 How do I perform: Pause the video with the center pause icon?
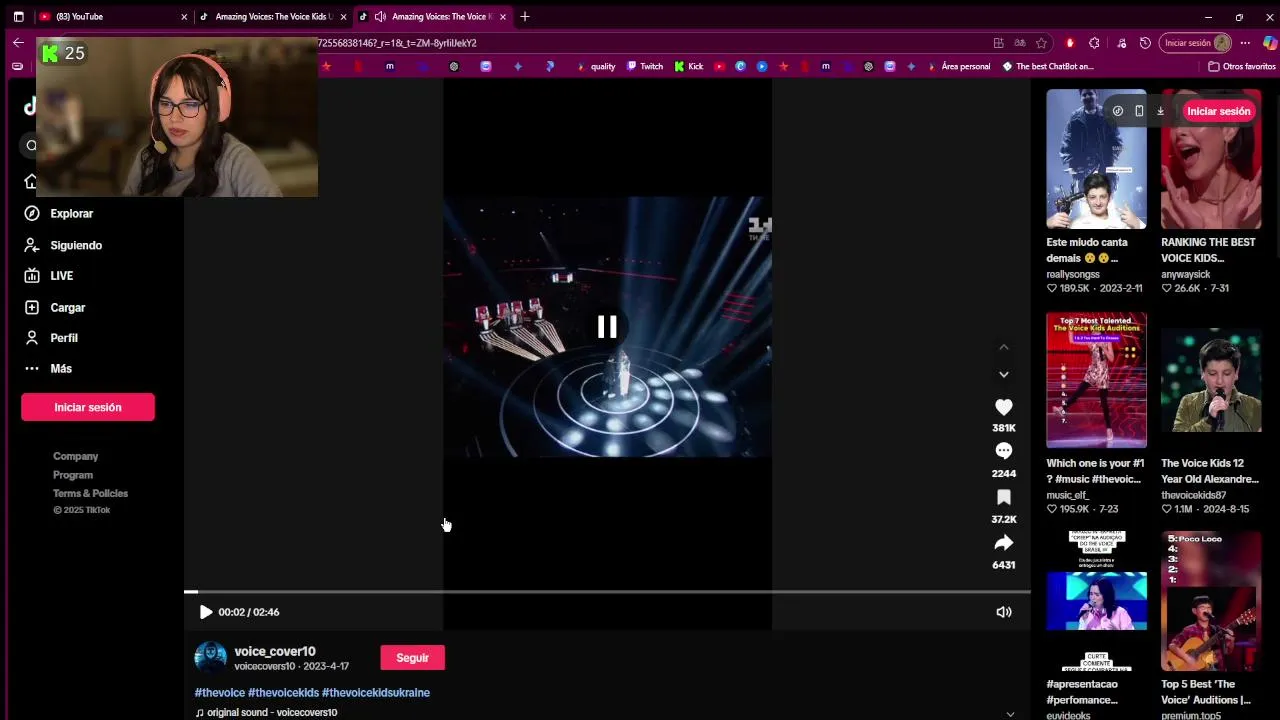point(607,327)
